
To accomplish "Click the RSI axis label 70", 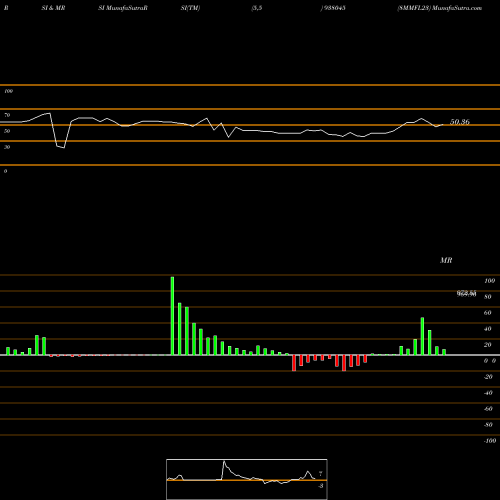I will (7, 115).
